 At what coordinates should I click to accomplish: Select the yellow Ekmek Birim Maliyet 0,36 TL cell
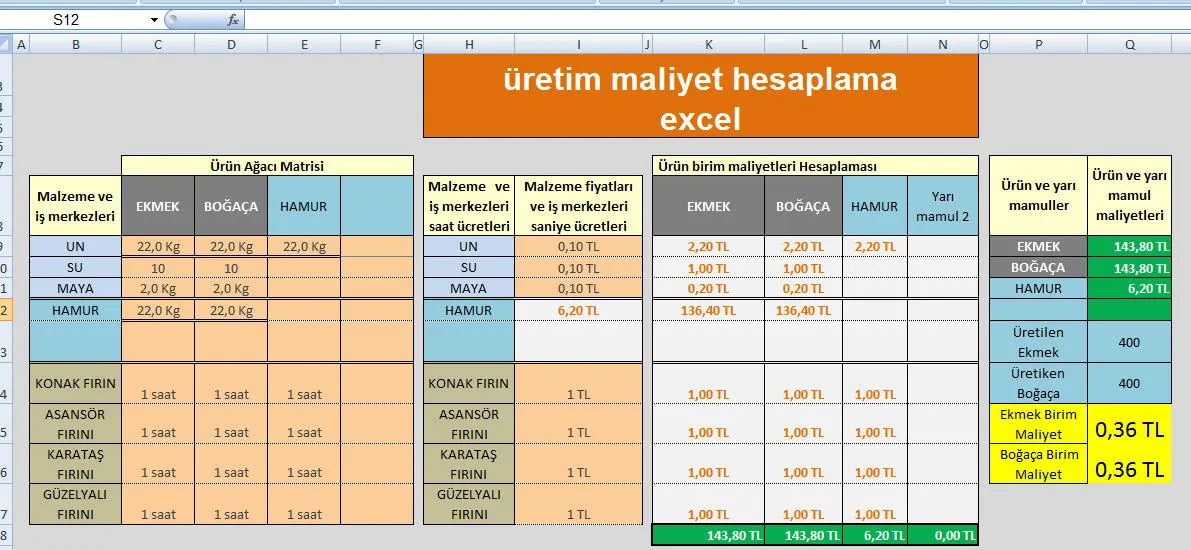point(1129,429)
